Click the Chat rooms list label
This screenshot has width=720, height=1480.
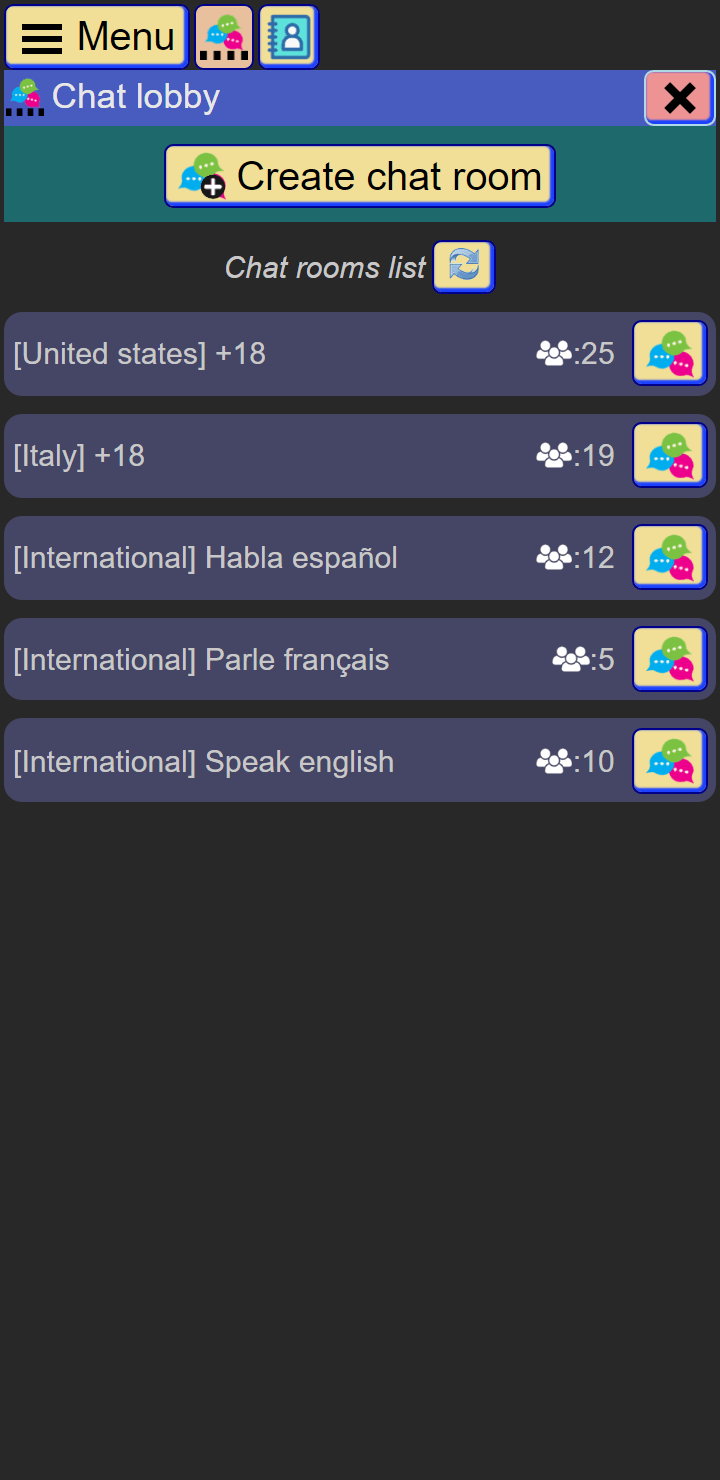click(324, 267)
